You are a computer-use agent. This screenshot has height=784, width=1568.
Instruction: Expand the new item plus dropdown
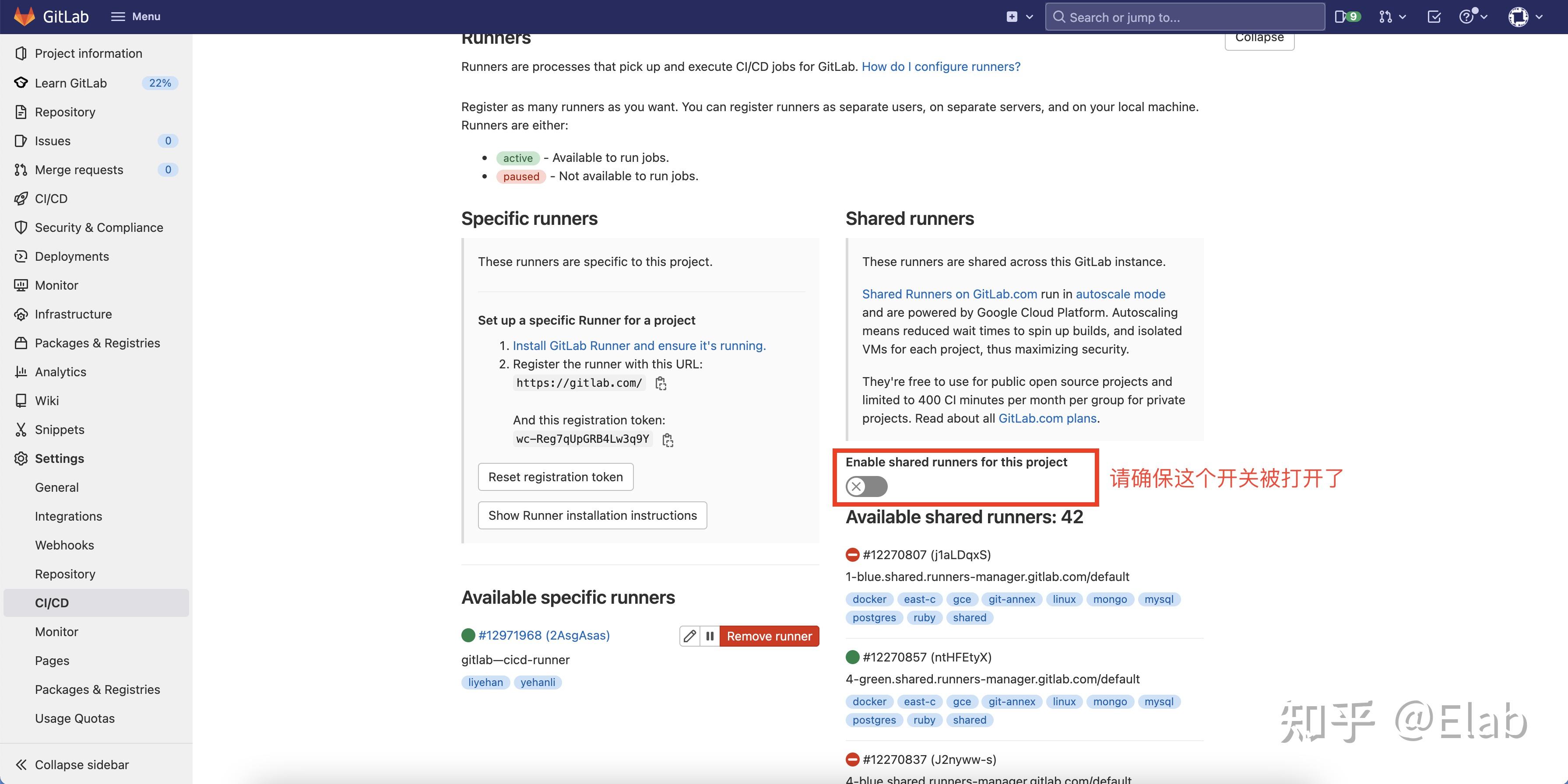(x=1018, y=17)
